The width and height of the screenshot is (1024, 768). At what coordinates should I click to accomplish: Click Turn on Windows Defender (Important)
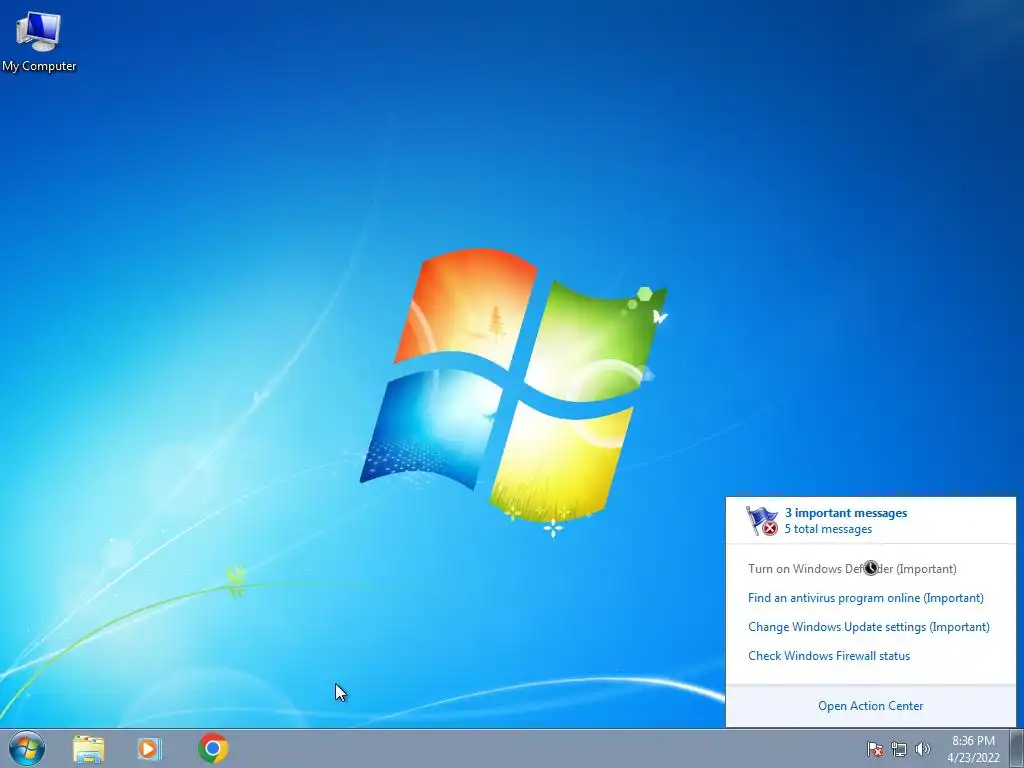coord(852,569)
